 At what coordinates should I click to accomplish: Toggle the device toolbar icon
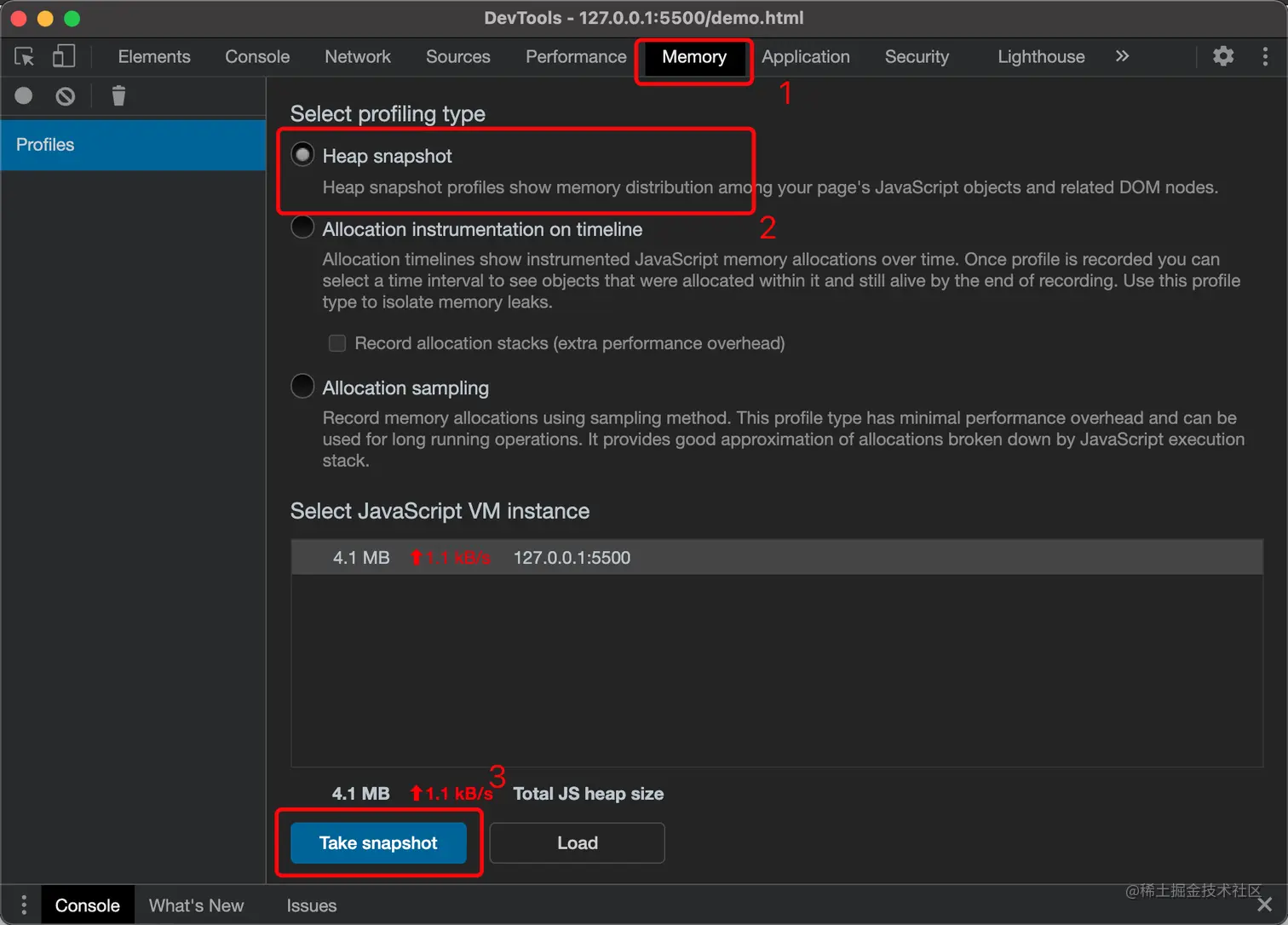pyautogui.click(x=64, y=56)
